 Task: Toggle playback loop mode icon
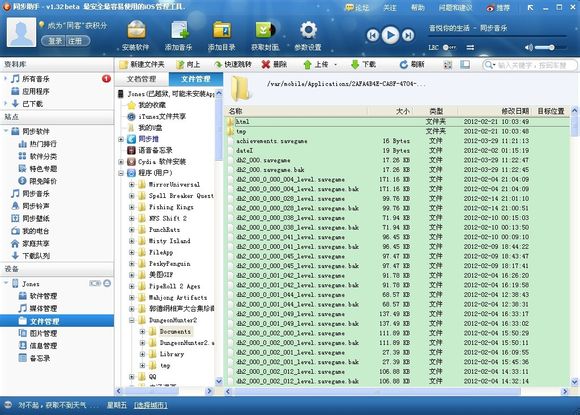pyautogui.click(x=471, y=47)
